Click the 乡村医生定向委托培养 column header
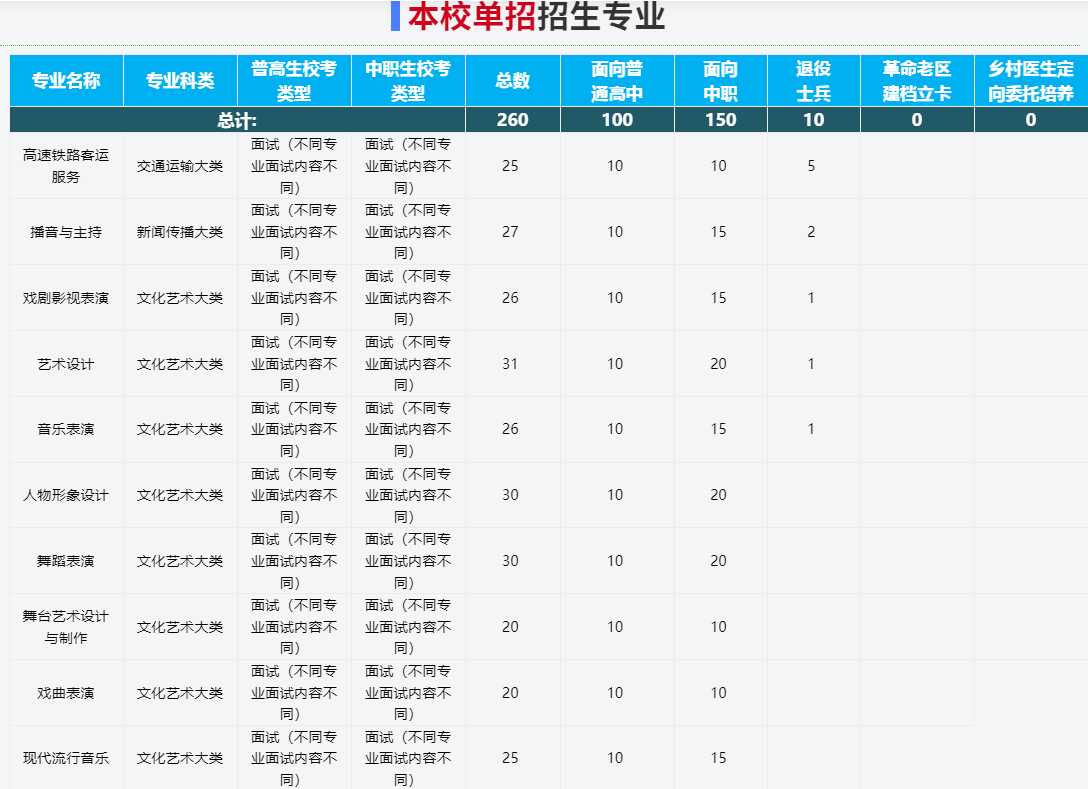1088x789 pixels. (1031, 80)
